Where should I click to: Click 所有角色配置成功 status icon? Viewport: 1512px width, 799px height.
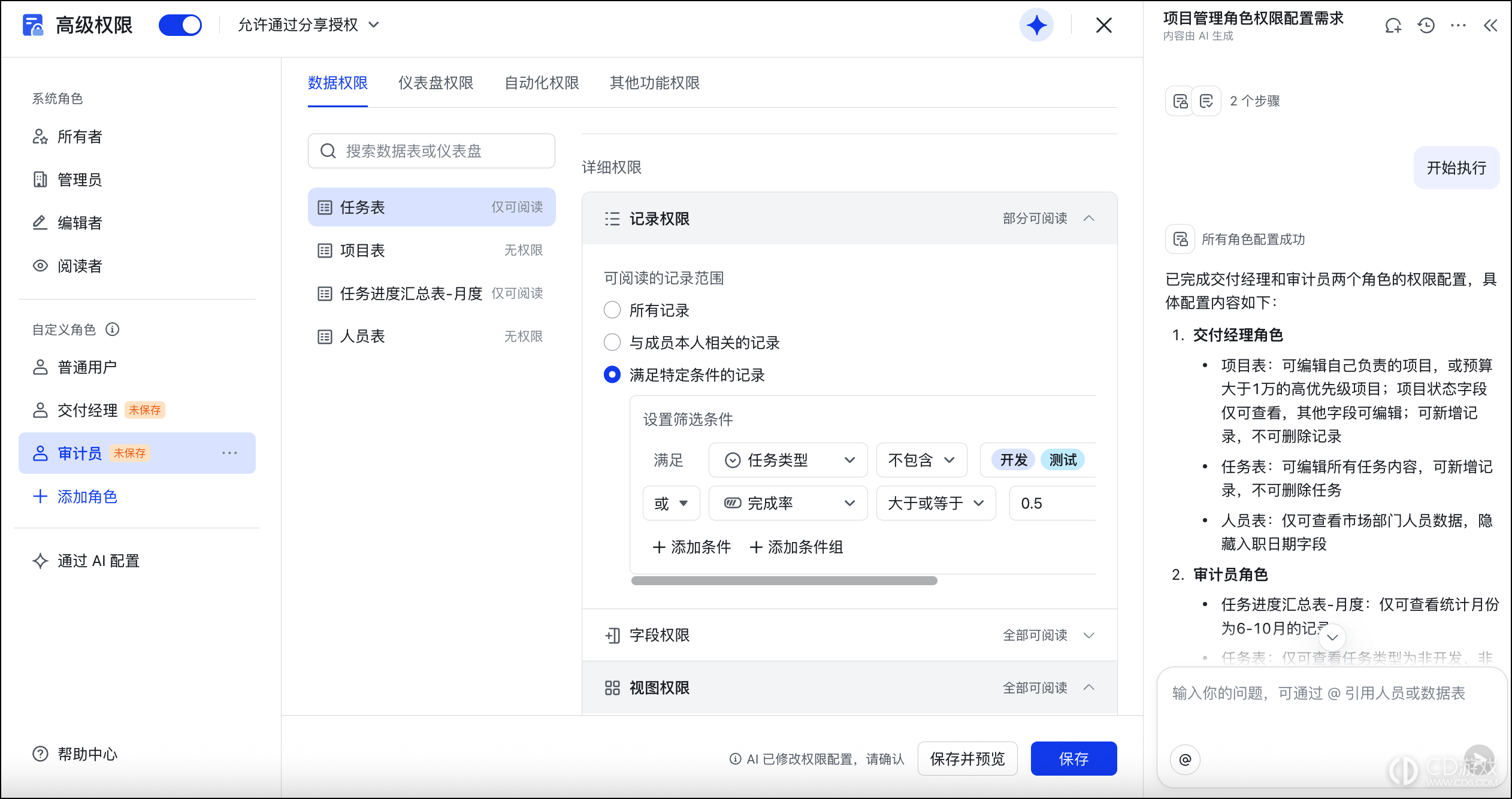[x=1180, y=239]
